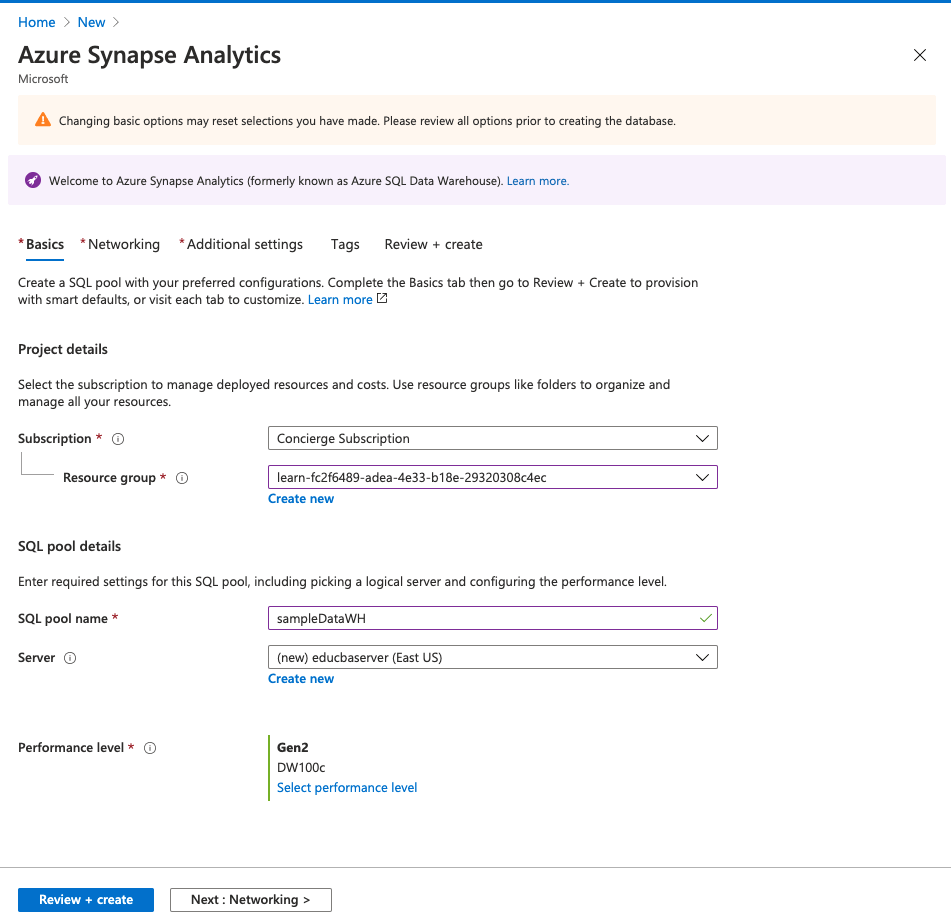
Task: Close the Azure Synapse Analytics pane
Action: pos(920,55)
